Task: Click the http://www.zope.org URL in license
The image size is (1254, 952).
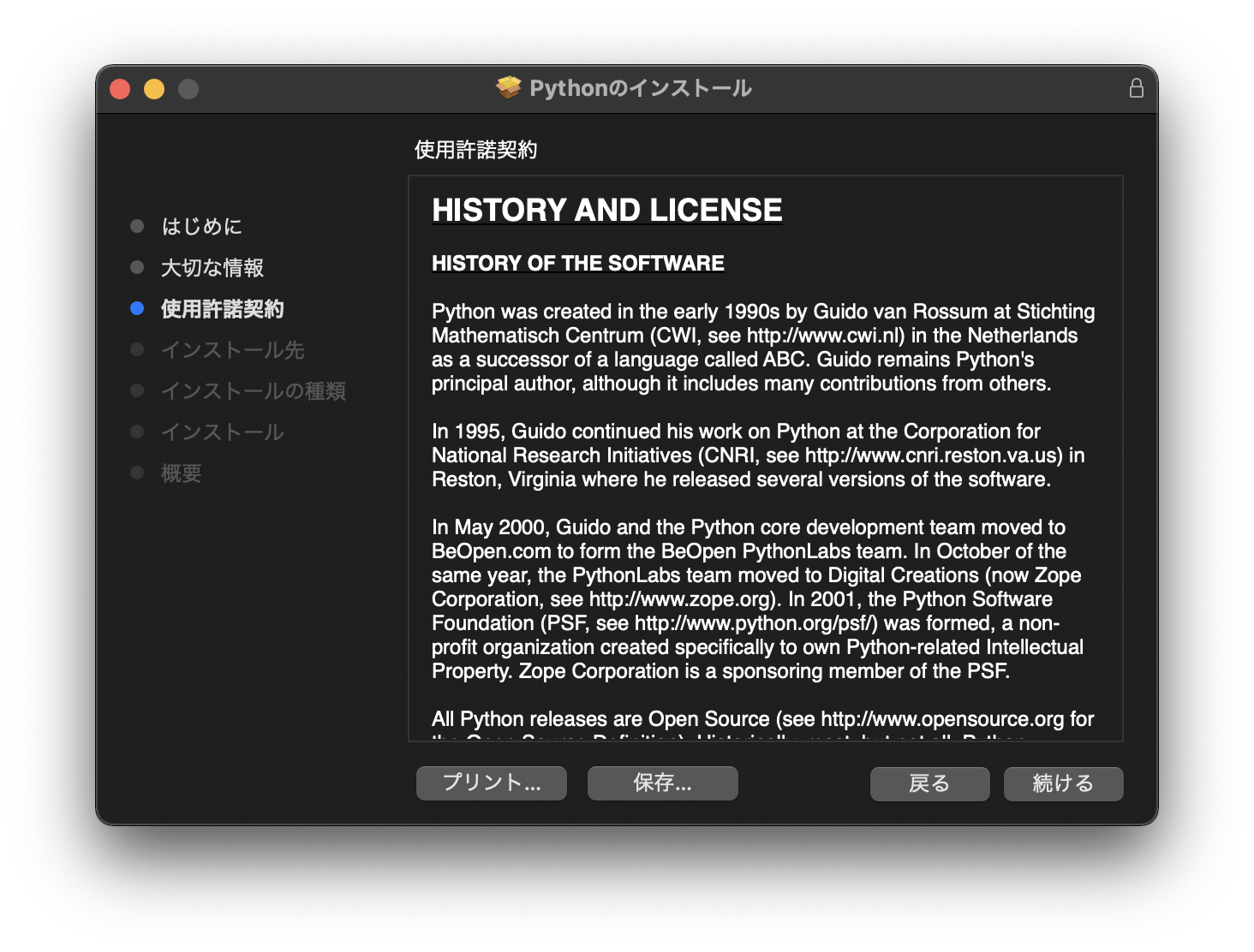Action: pos(680,599)
